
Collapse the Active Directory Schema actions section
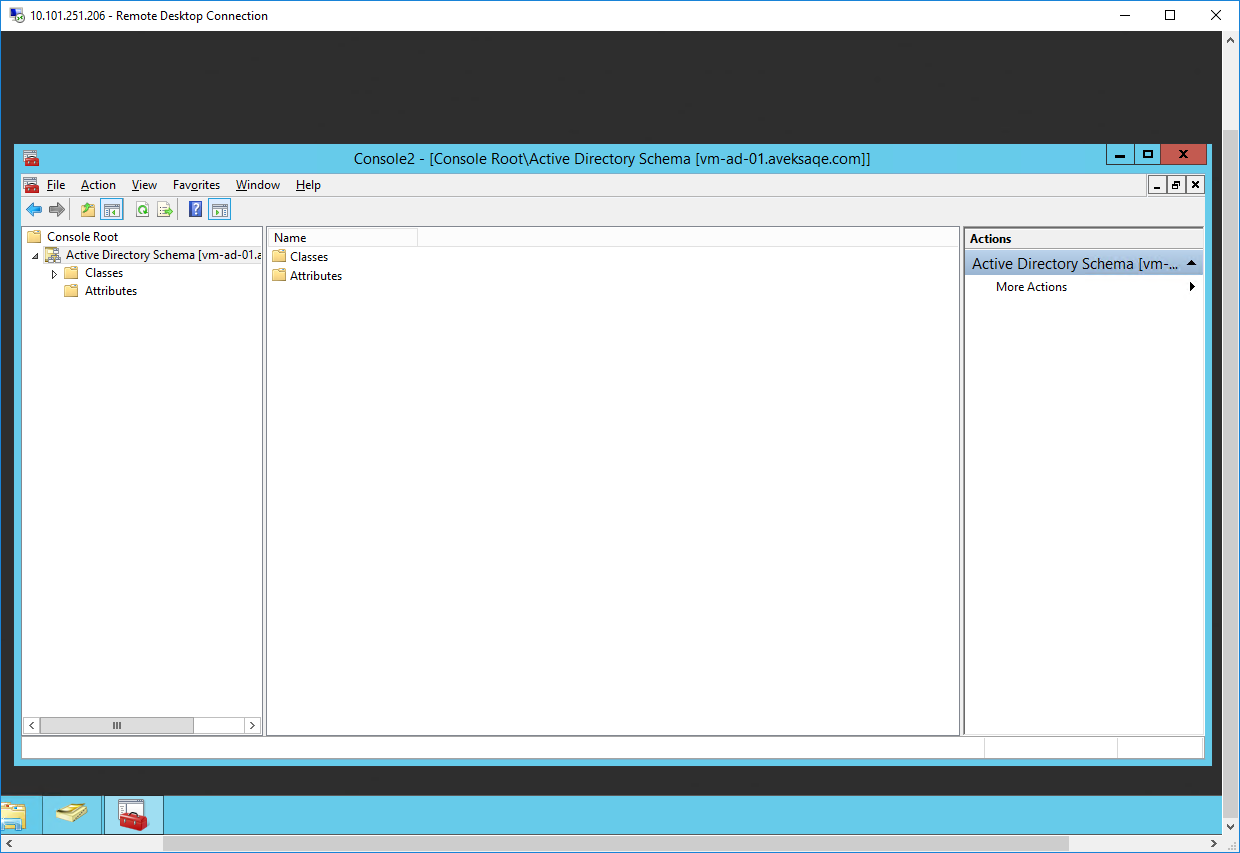click(1191, 263)
